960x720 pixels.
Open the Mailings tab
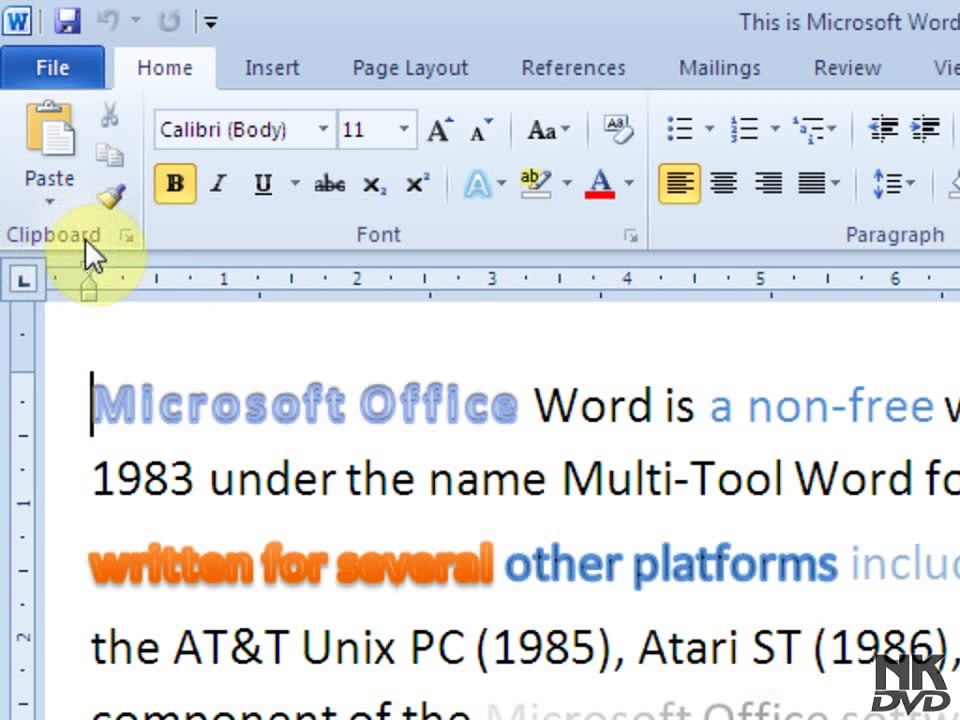(719, 67)
